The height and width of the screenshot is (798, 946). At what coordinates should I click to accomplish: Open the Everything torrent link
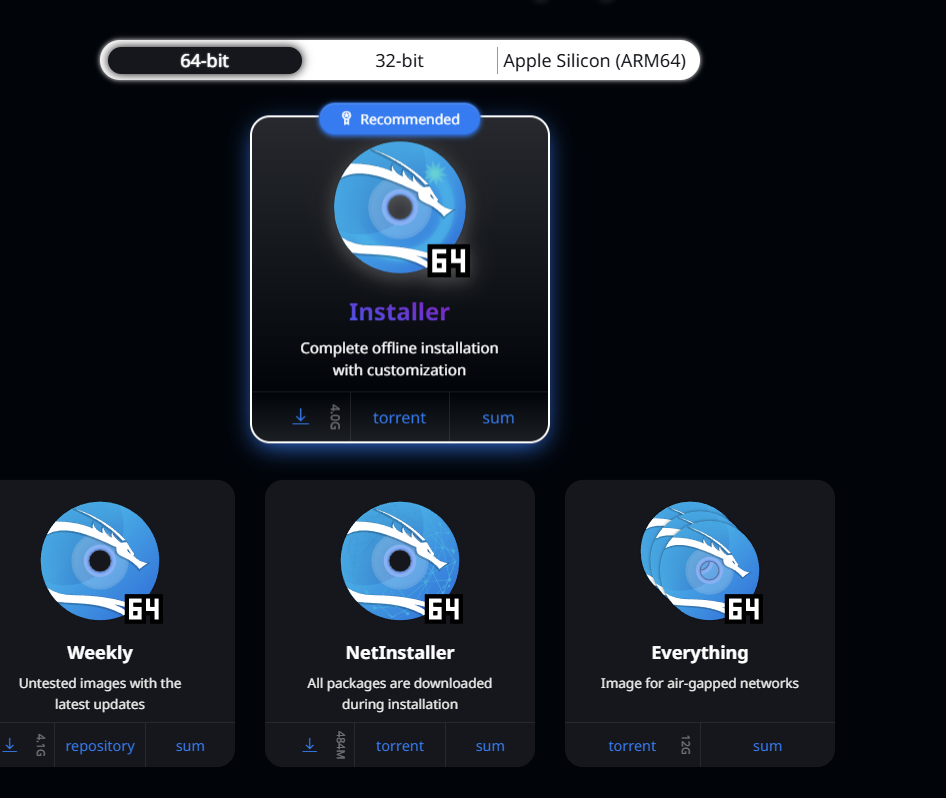632,746
